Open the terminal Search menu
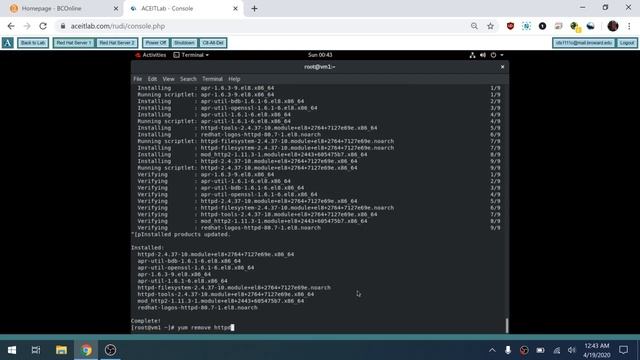The image size is (640, 360). 188,79
